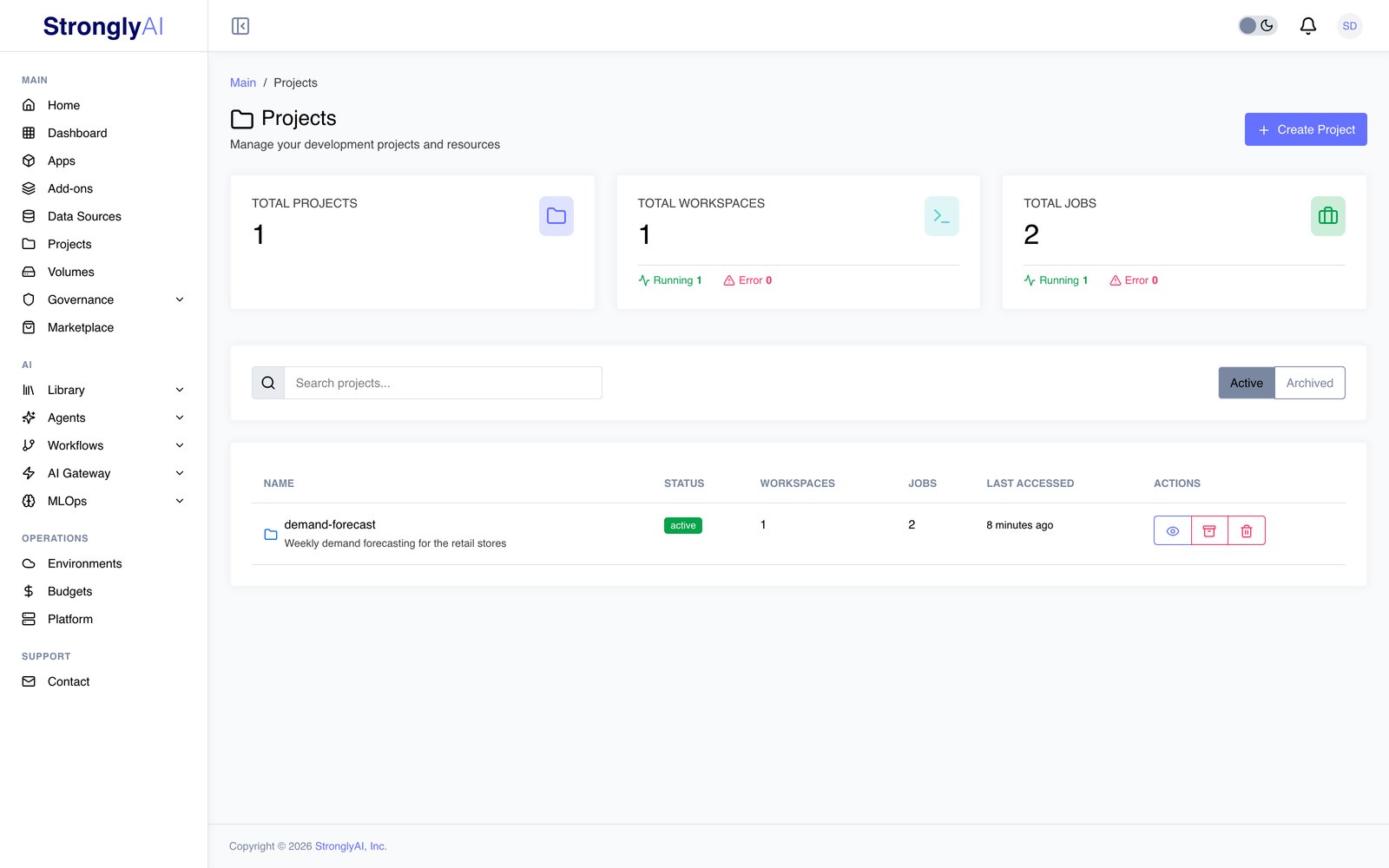This screenshot has width=1389, height=868.
Task: Expand the Governance submenu
Action: coord(104,299)
